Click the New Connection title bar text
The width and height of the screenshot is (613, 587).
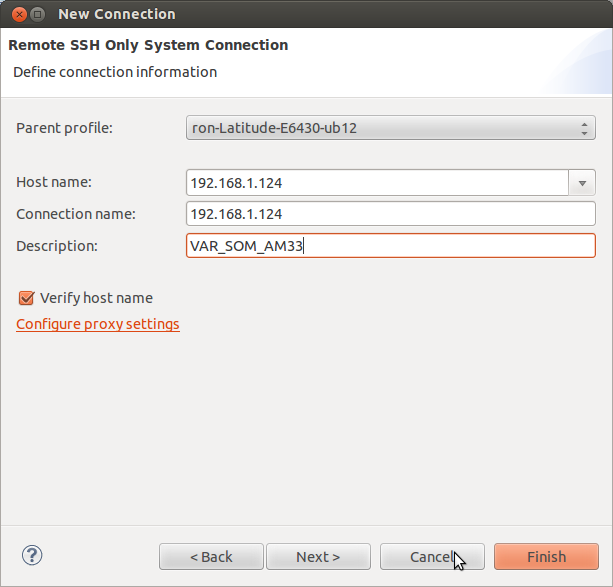click(x=117, y=14)
